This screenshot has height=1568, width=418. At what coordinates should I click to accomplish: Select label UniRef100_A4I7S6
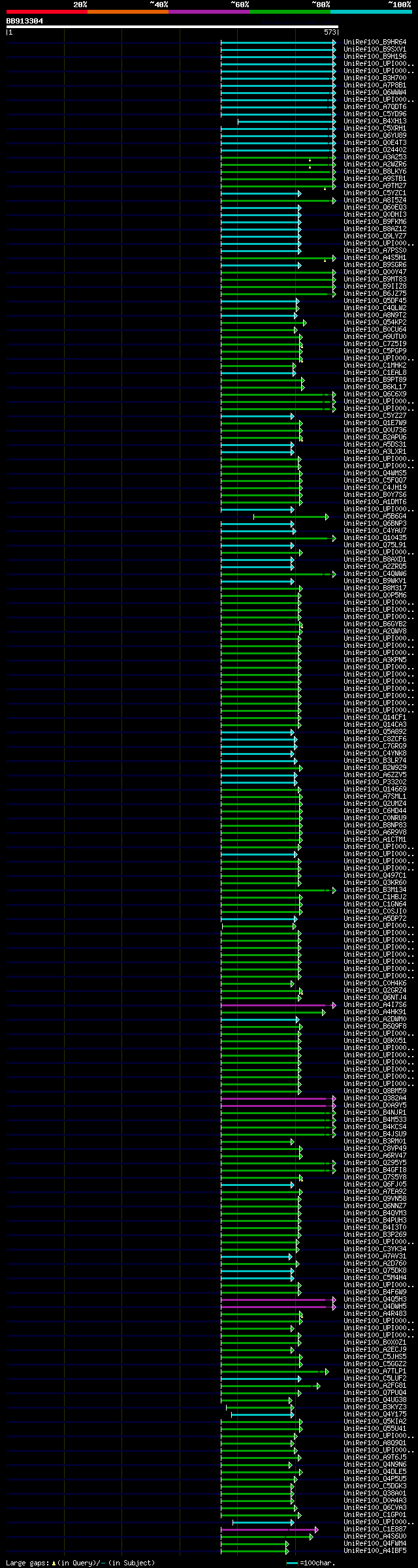(375, 1005)
